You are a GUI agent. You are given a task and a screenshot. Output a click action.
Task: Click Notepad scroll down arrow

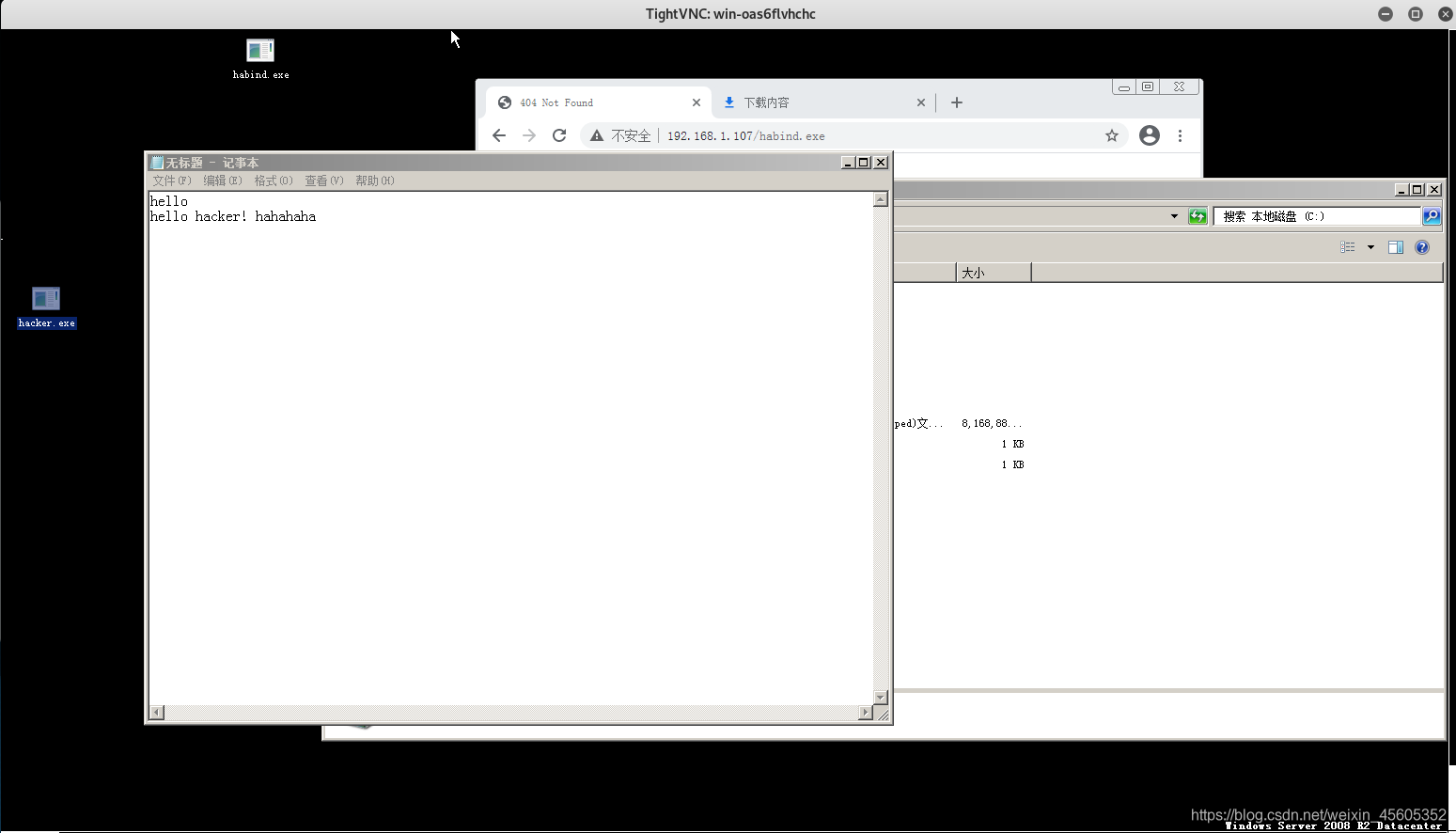pos(881,697)
